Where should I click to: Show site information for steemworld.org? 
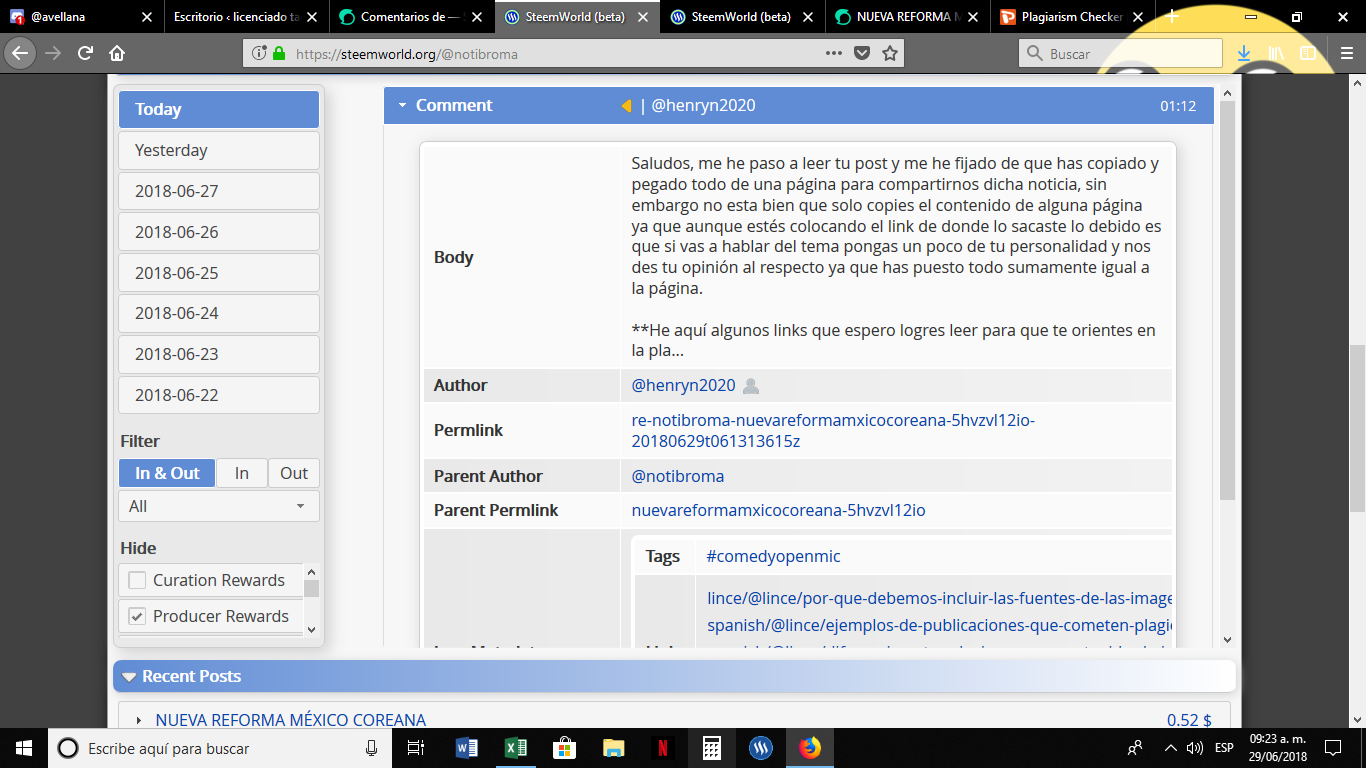click(x=259, y=54)
